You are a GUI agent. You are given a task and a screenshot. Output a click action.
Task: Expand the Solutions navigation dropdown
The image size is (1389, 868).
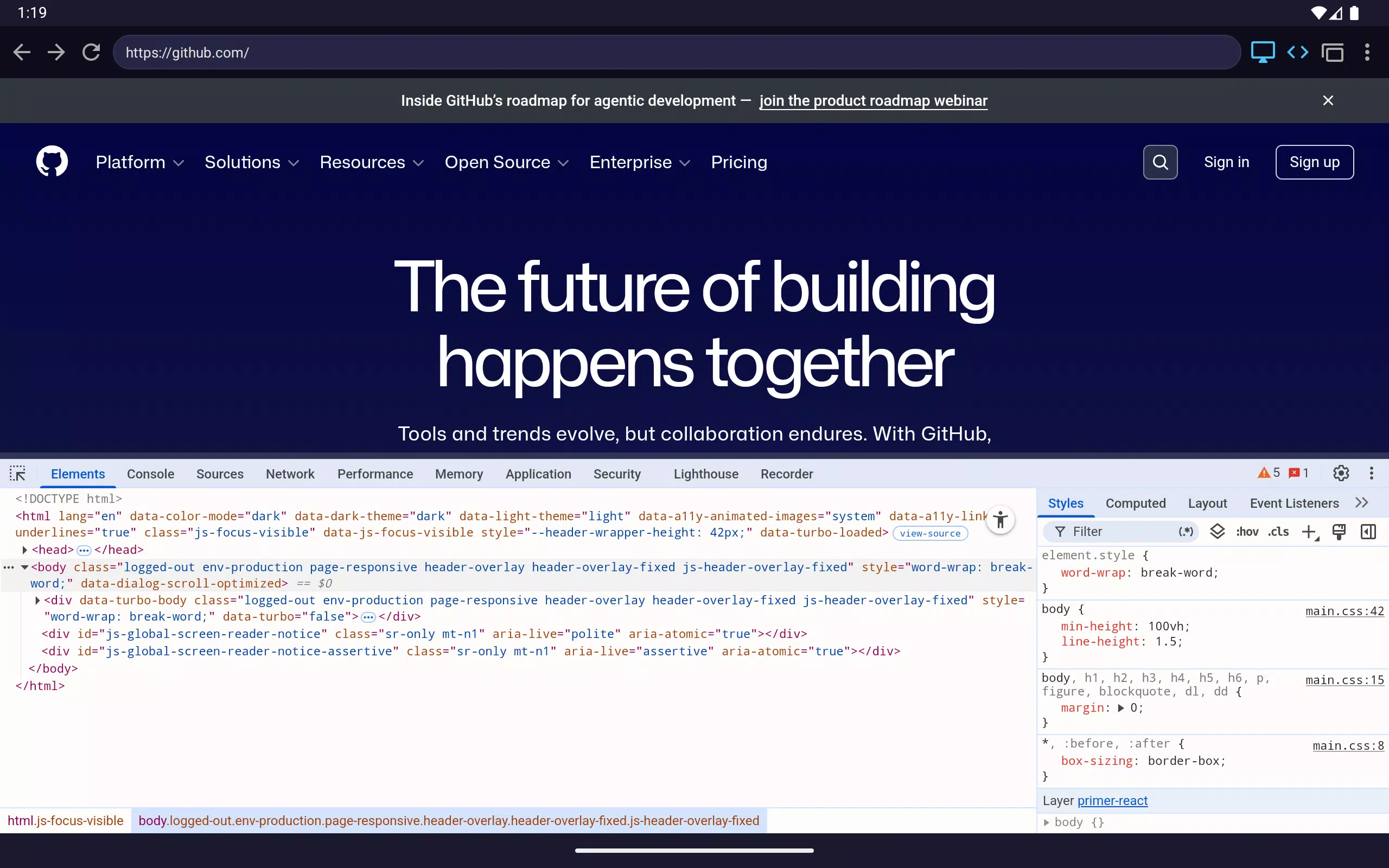coord(252,162)
